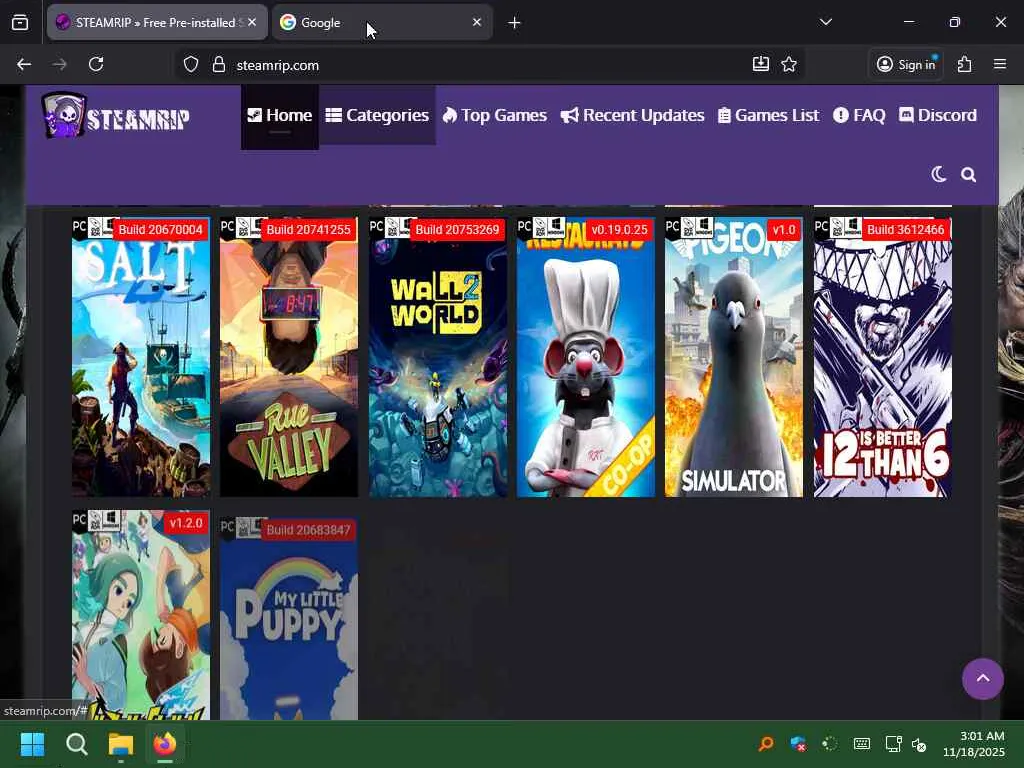
Task: Close the Google tab
Action: tap(477, 22)
